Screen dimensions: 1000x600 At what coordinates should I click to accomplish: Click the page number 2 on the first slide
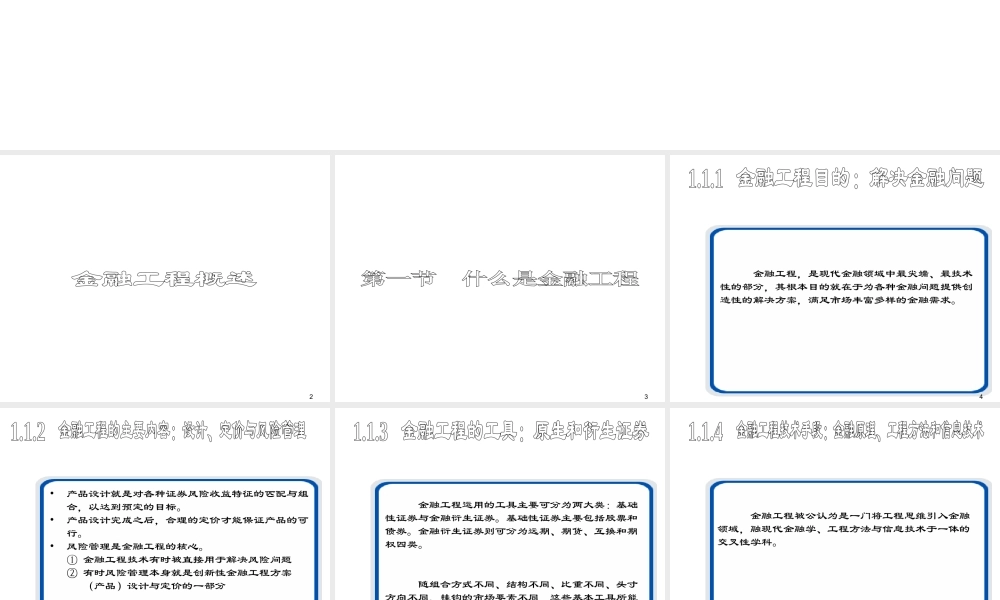coord(311,396)
